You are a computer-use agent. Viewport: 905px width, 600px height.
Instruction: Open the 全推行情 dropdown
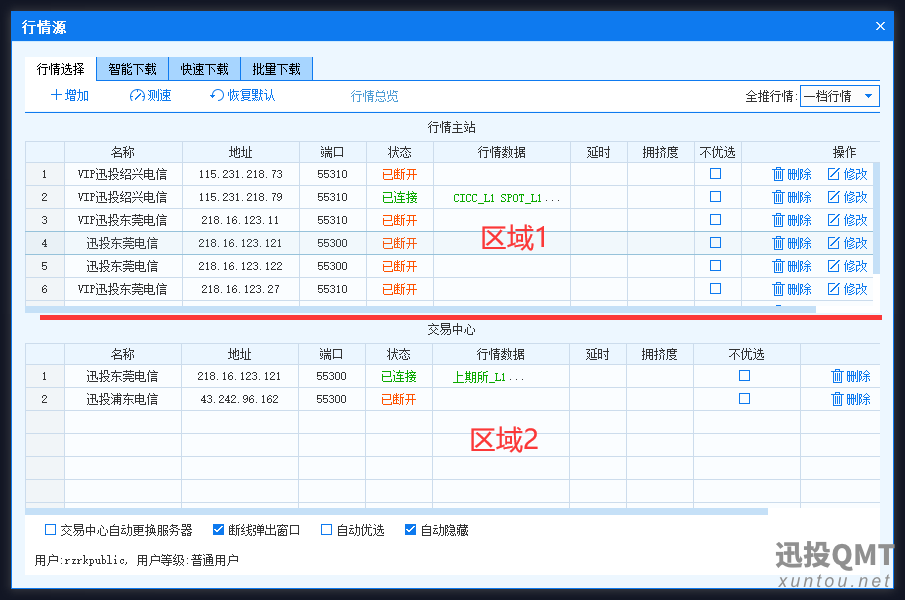pyautogui.click(x=840, y=96)
